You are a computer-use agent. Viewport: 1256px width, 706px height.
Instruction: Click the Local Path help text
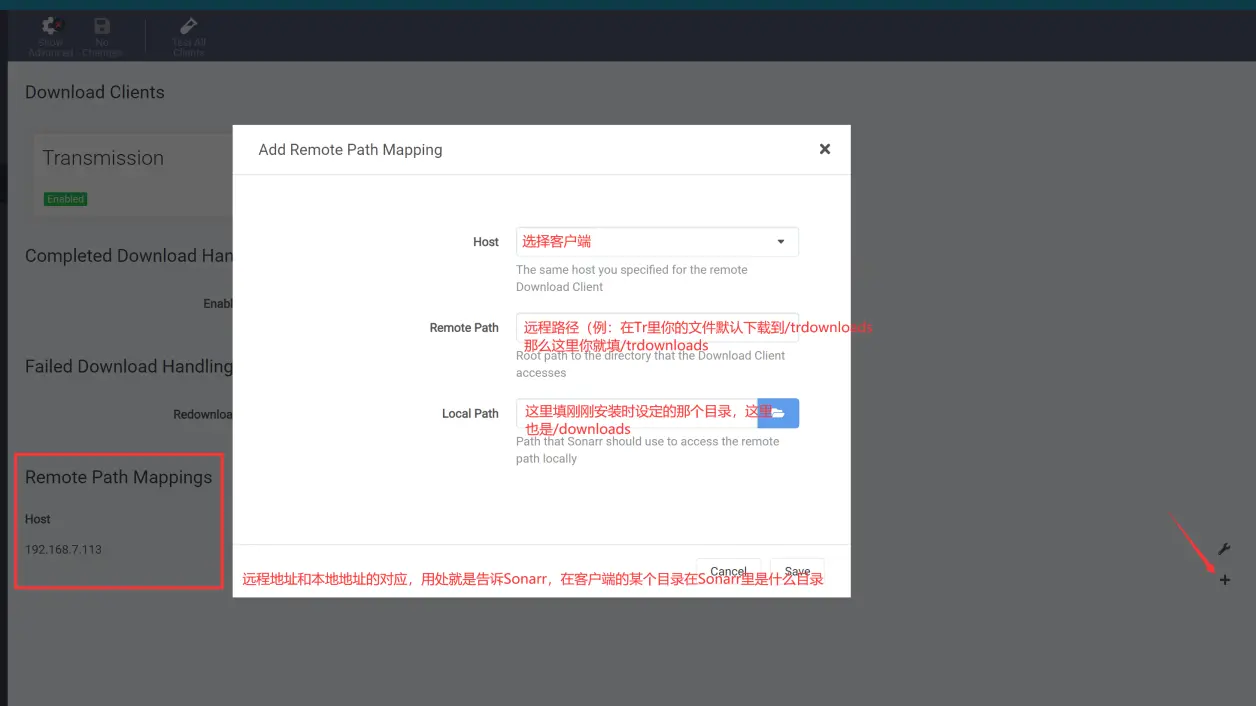coord(648,450)
